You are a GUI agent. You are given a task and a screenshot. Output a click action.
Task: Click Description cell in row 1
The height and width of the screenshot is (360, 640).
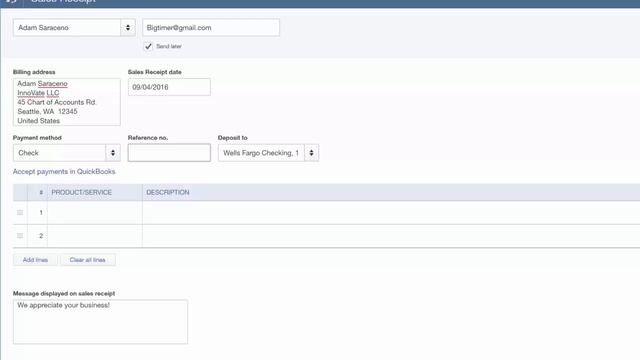point(391,212)
